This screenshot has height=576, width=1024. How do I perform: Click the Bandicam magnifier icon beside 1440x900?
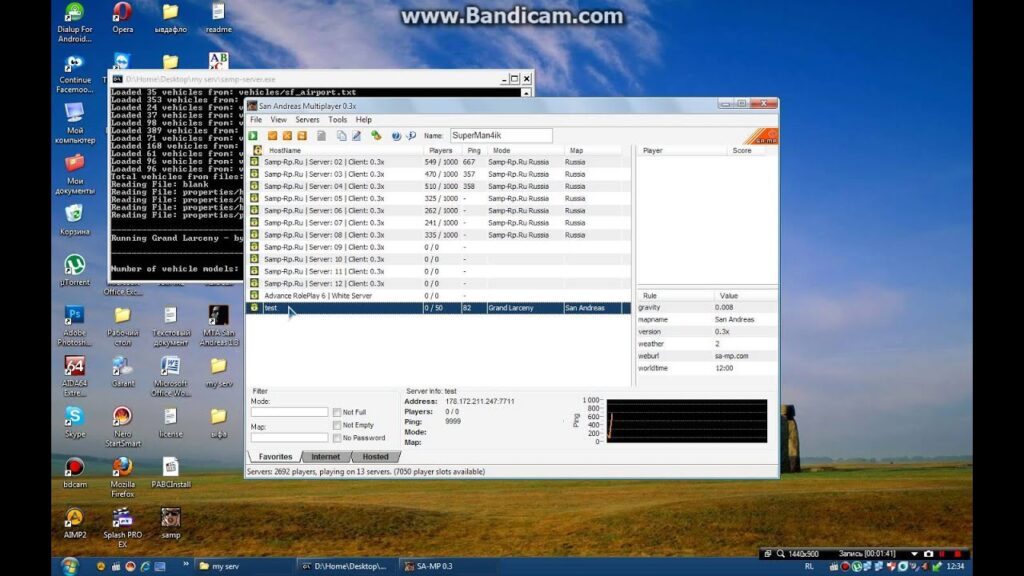coord(780,554)
